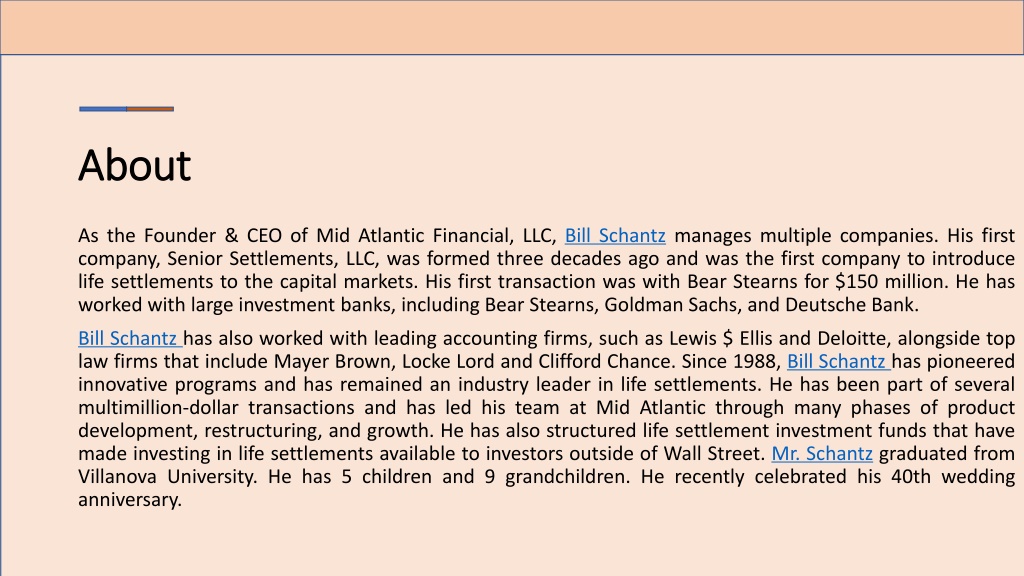The width and height of the screenshot is (1024, 576).
Task: Place the cursor on "Villanova University" text
Action: [x=166, y=477]
